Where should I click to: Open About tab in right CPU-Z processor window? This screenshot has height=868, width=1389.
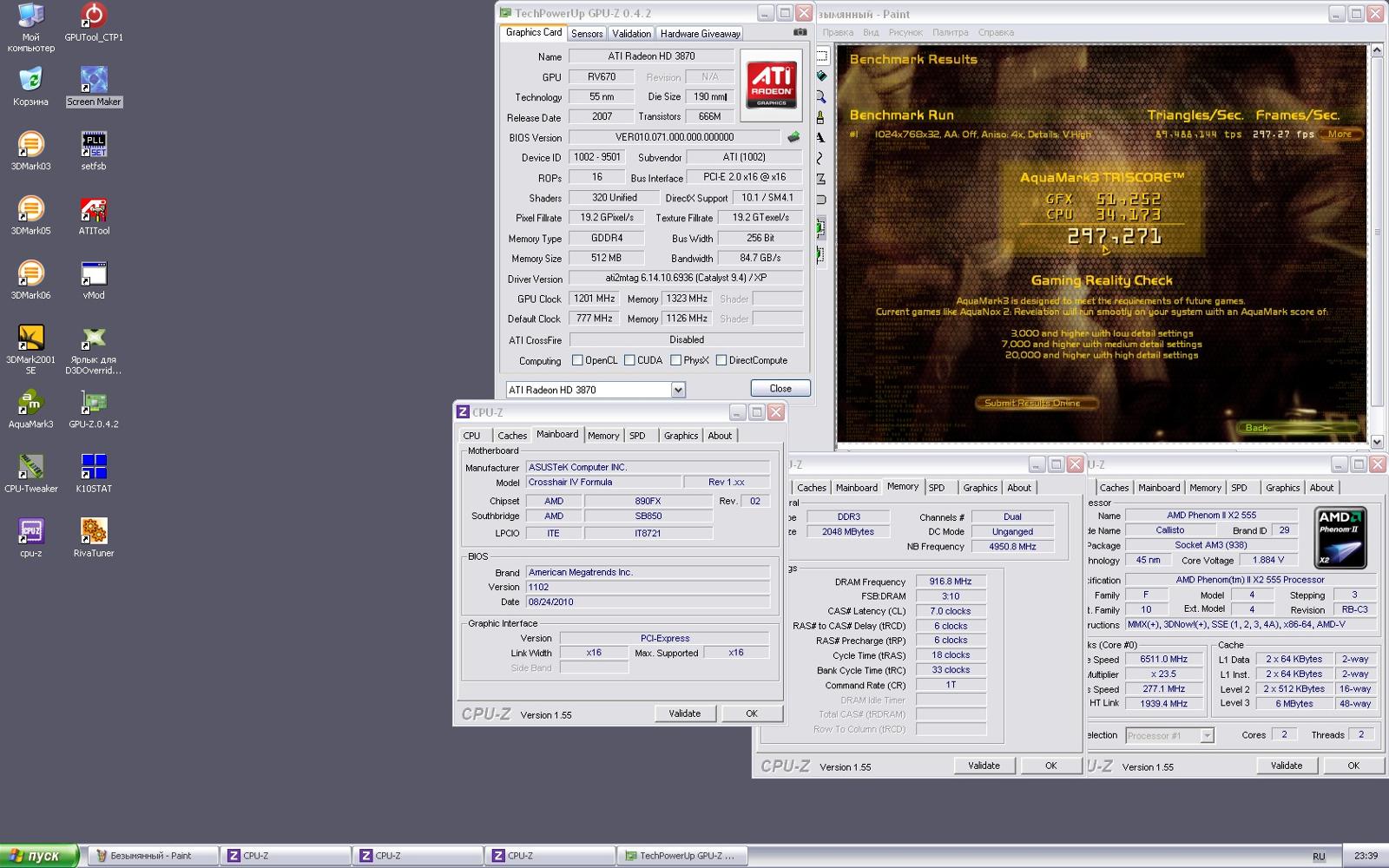(x=1321, y=488)
